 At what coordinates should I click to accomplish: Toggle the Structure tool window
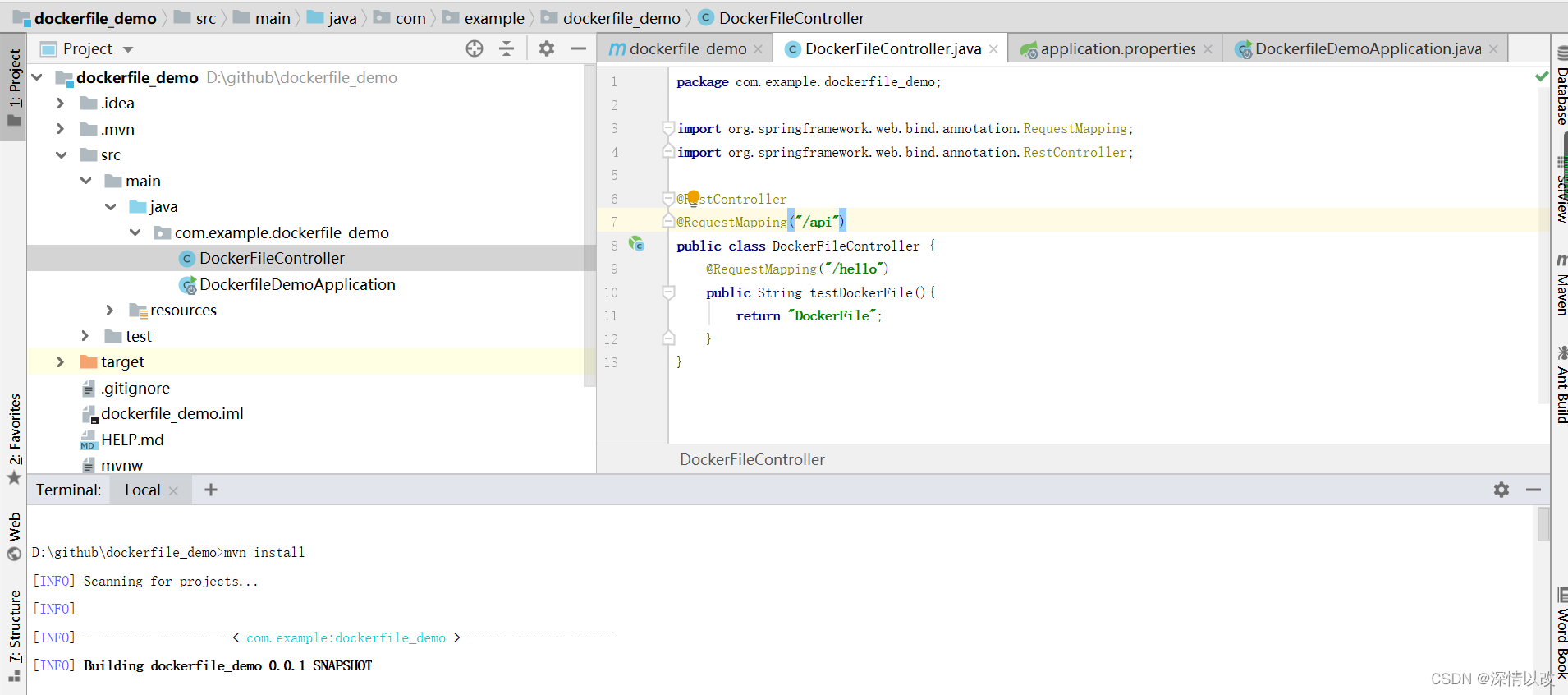14,636
